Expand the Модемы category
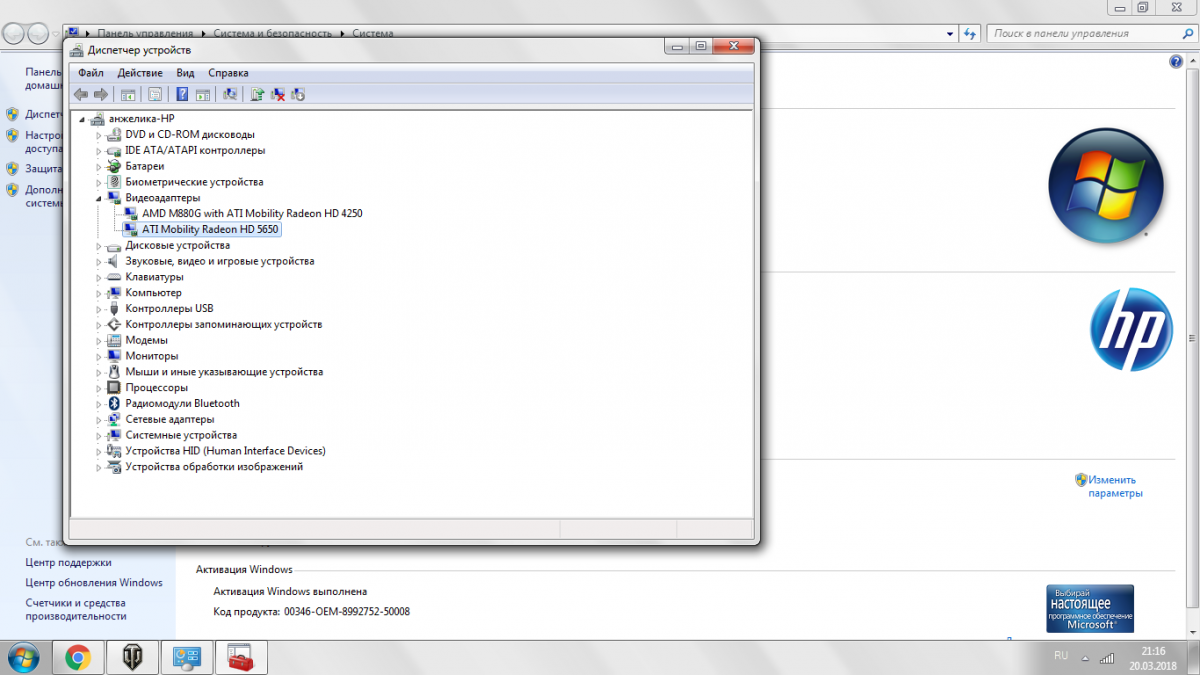The height and width of the screenshot is (675, 1200). 99,340
